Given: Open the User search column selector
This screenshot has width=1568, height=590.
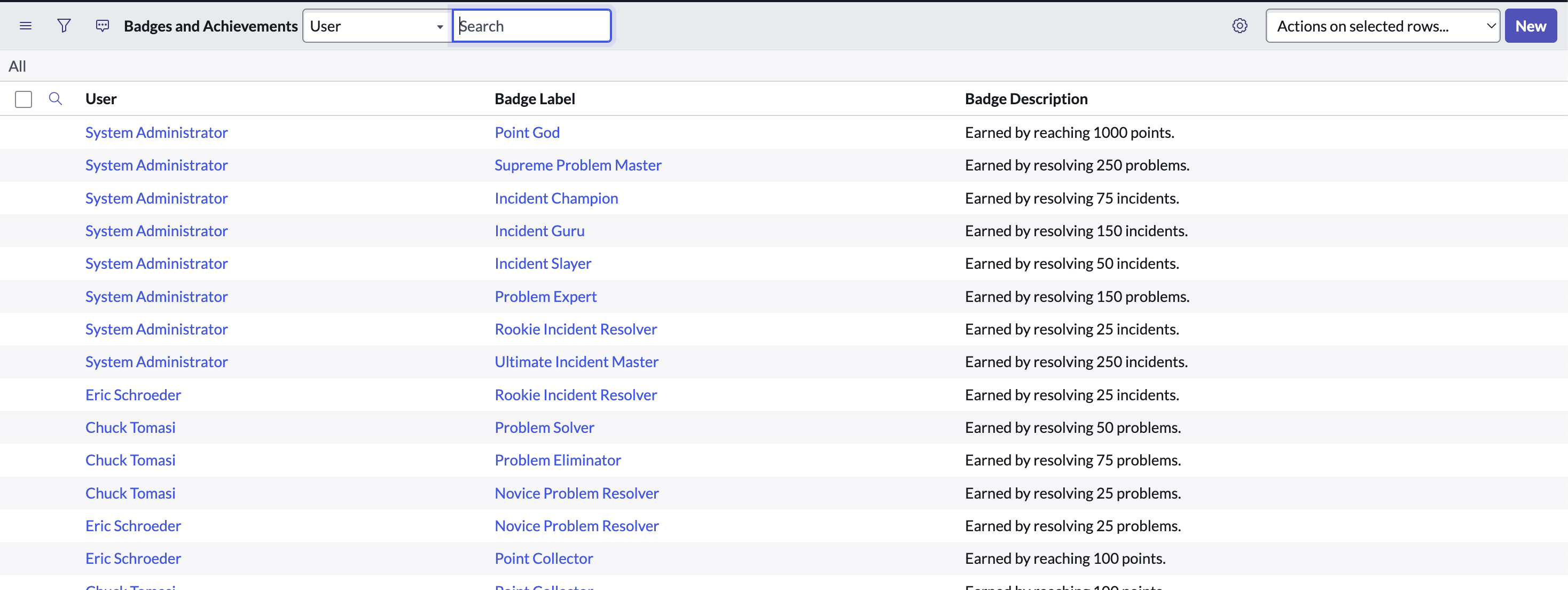Looking at the screenshot, I should (375, 26).
